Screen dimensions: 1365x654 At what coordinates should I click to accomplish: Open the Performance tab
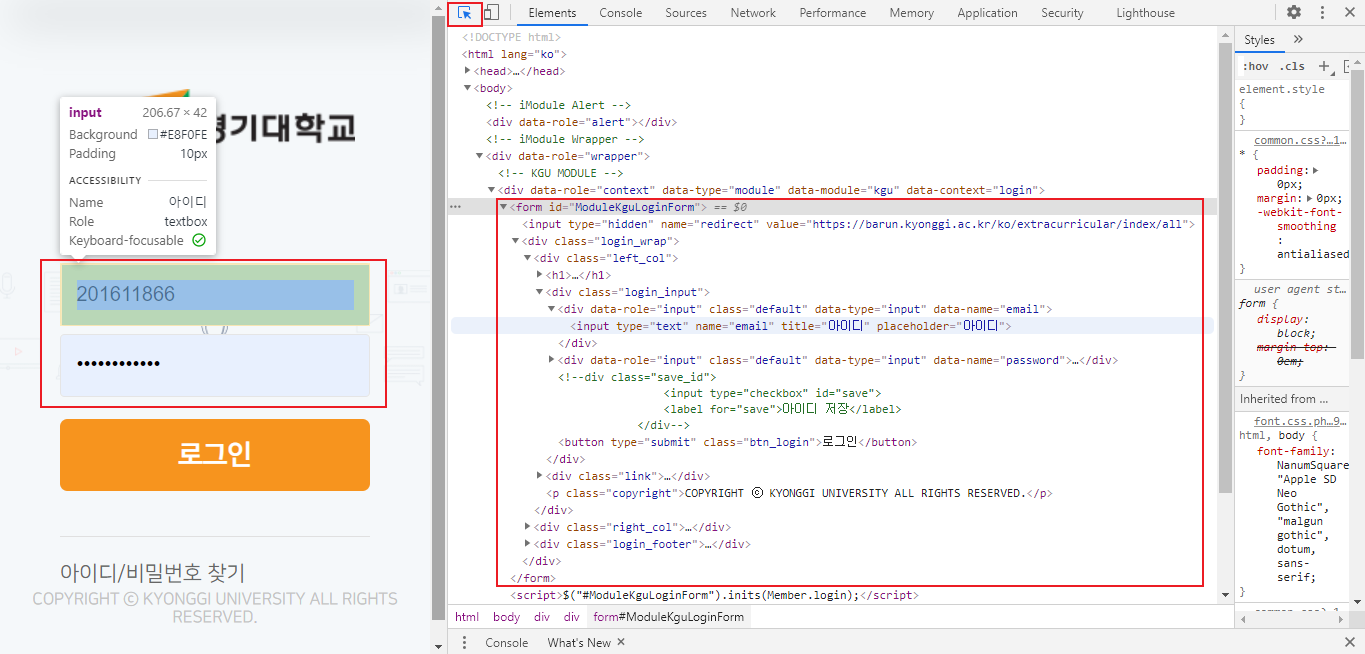point(833,13)
